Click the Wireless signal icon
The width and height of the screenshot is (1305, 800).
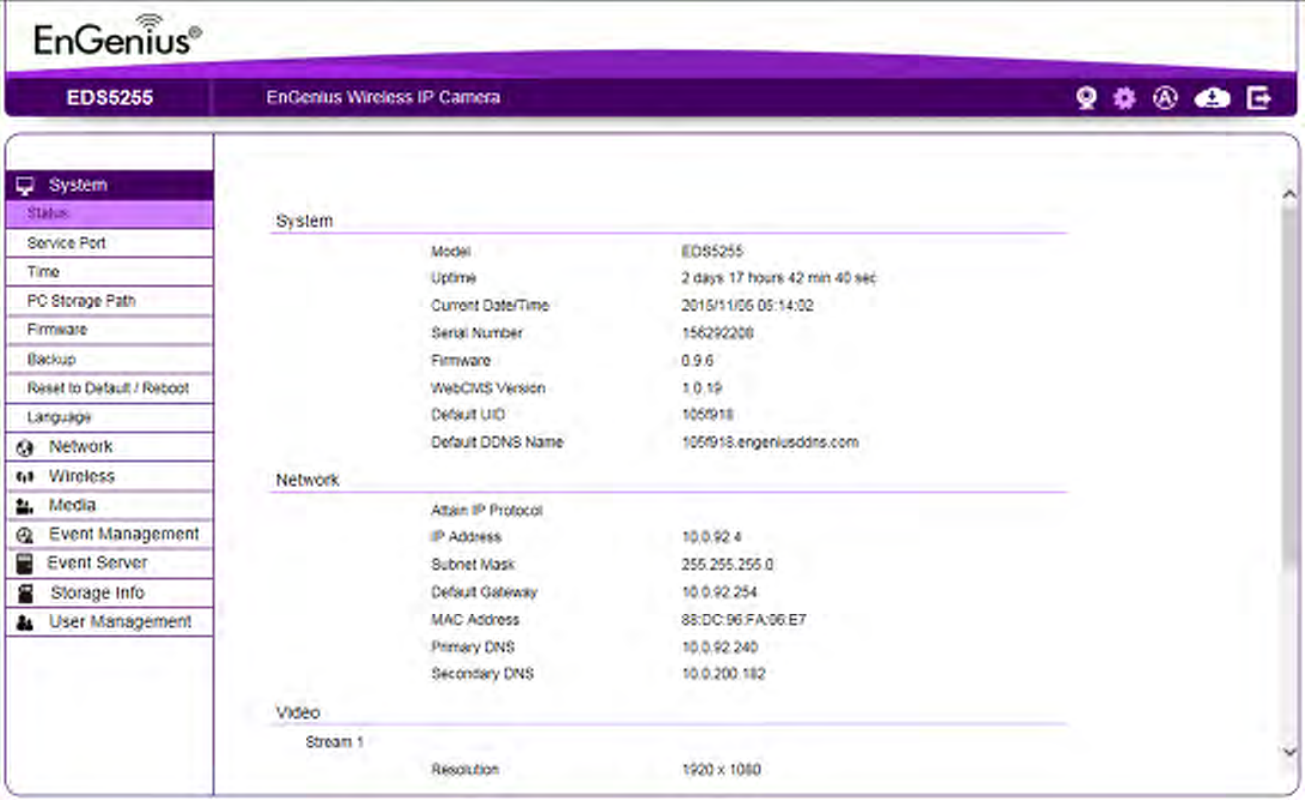point(25,478)
